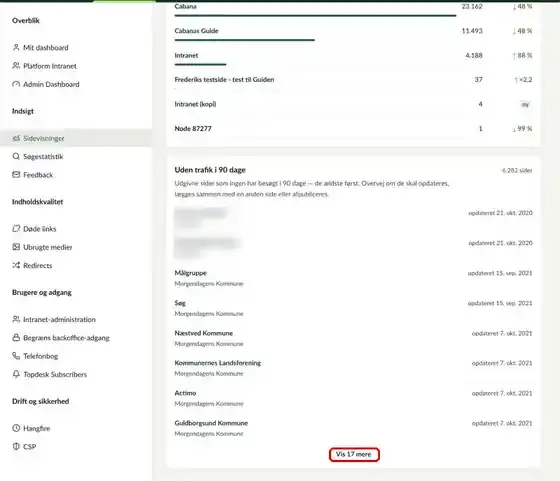Click the ×2,2 change value
Viewport: 560px width, 481px height.
tap(523, 80)
